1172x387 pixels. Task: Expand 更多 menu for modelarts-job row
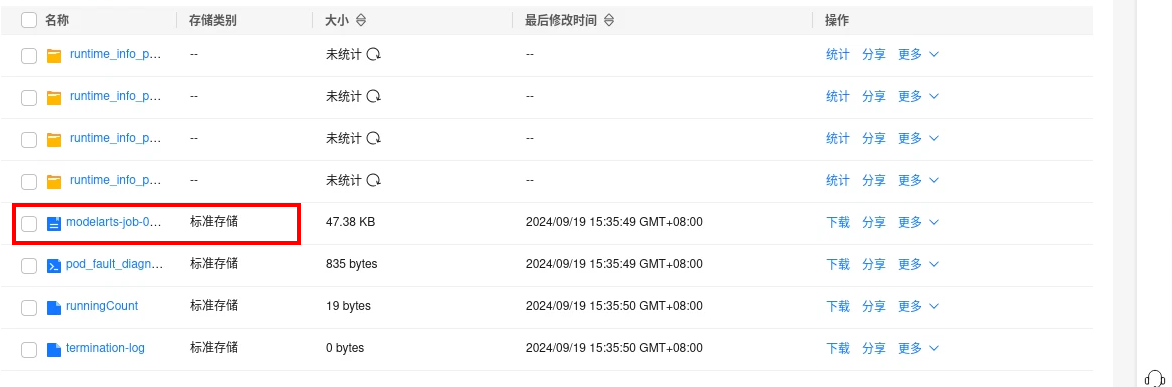coord(918,222)
